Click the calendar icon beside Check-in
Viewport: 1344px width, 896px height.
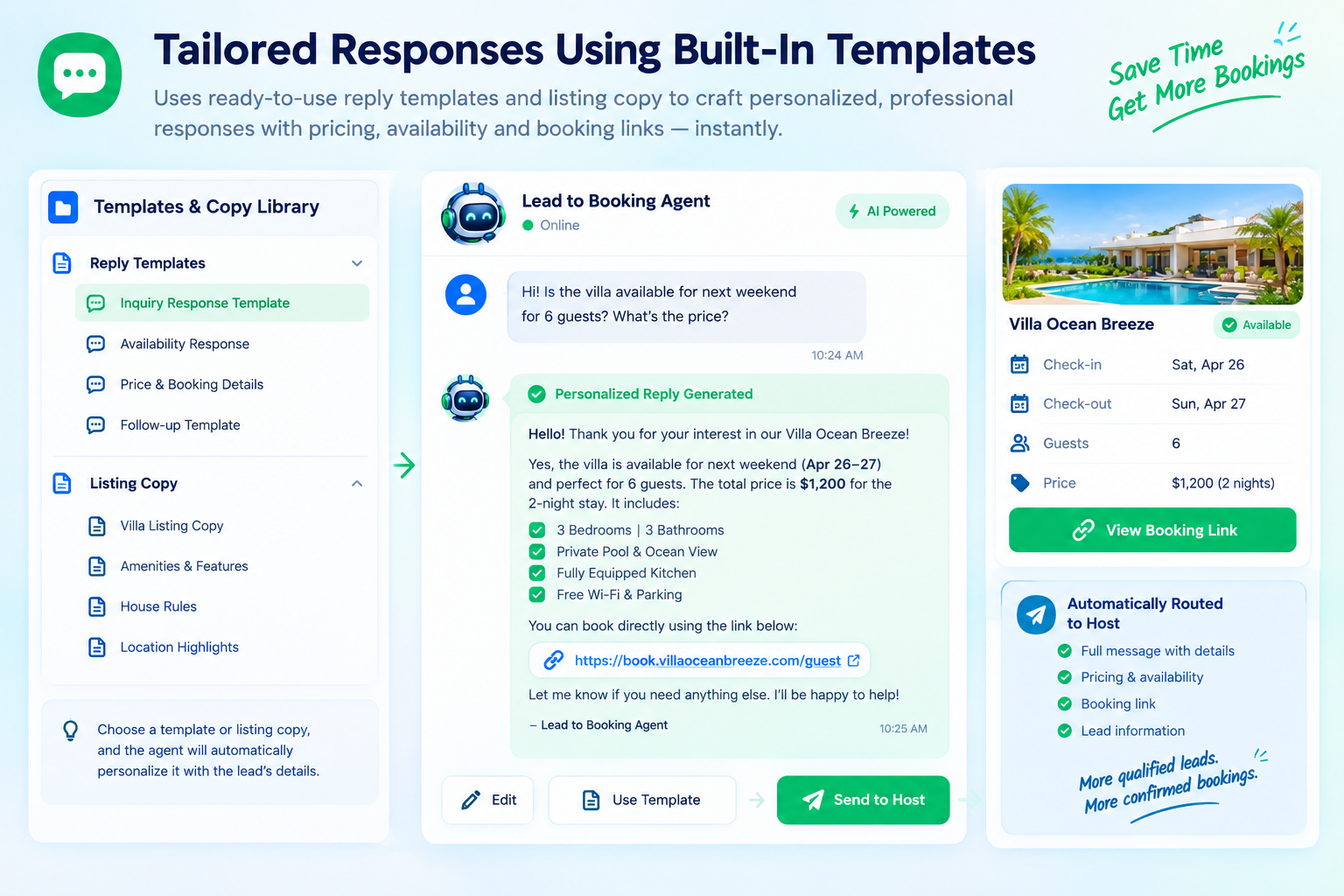[x=1019, y=365]
